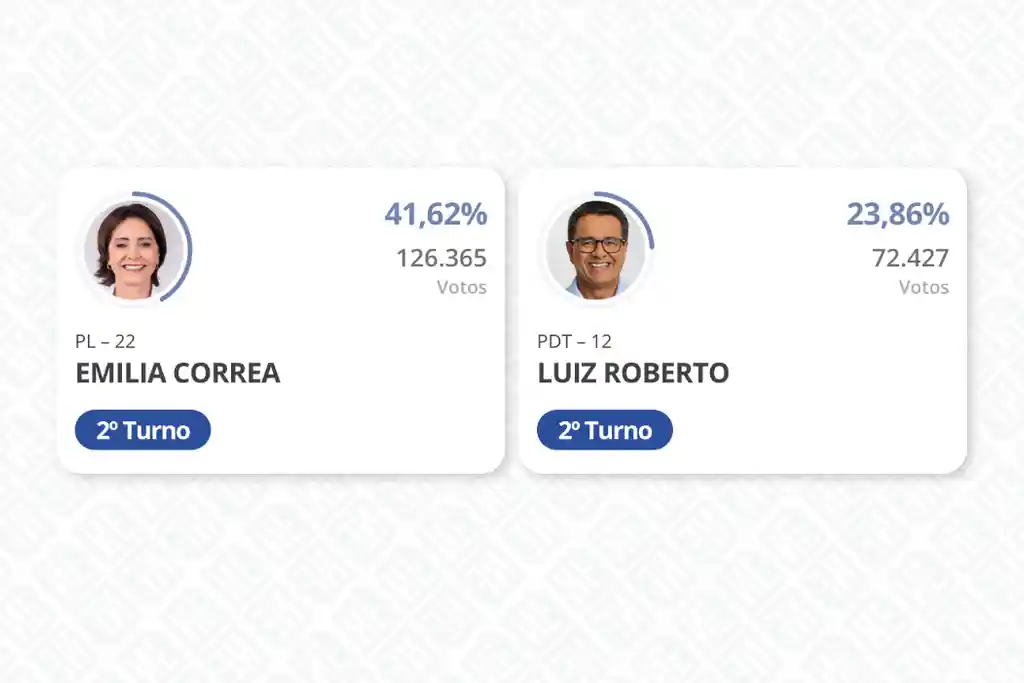
Task: Click the PL – 22 party label
Action: tap(105, 341)
